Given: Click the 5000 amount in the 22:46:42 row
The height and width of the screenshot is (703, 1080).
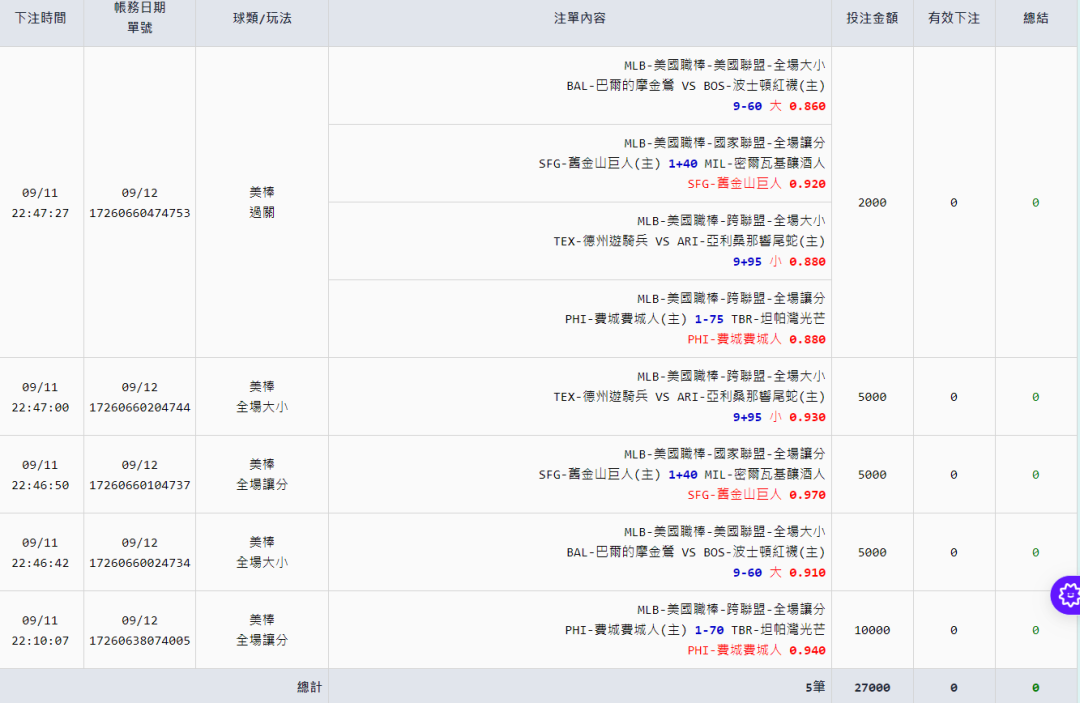Looking at the screenshot, I should point(872,553).
